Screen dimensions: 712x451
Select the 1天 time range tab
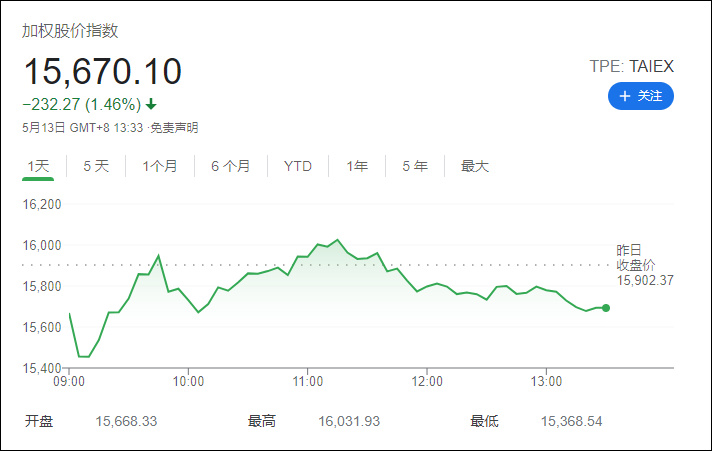[38, 166]
